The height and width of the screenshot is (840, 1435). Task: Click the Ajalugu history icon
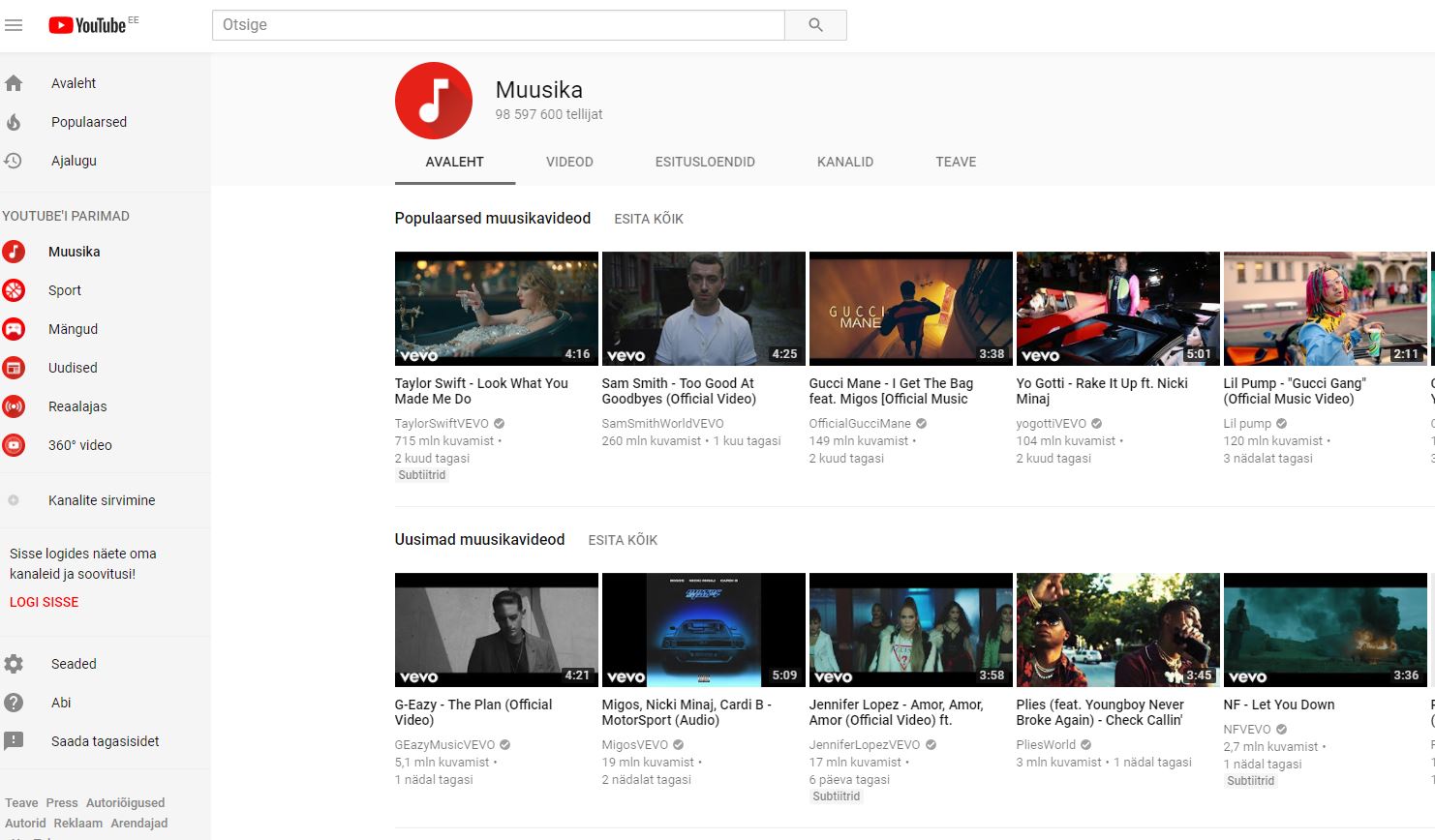(14, 161)
